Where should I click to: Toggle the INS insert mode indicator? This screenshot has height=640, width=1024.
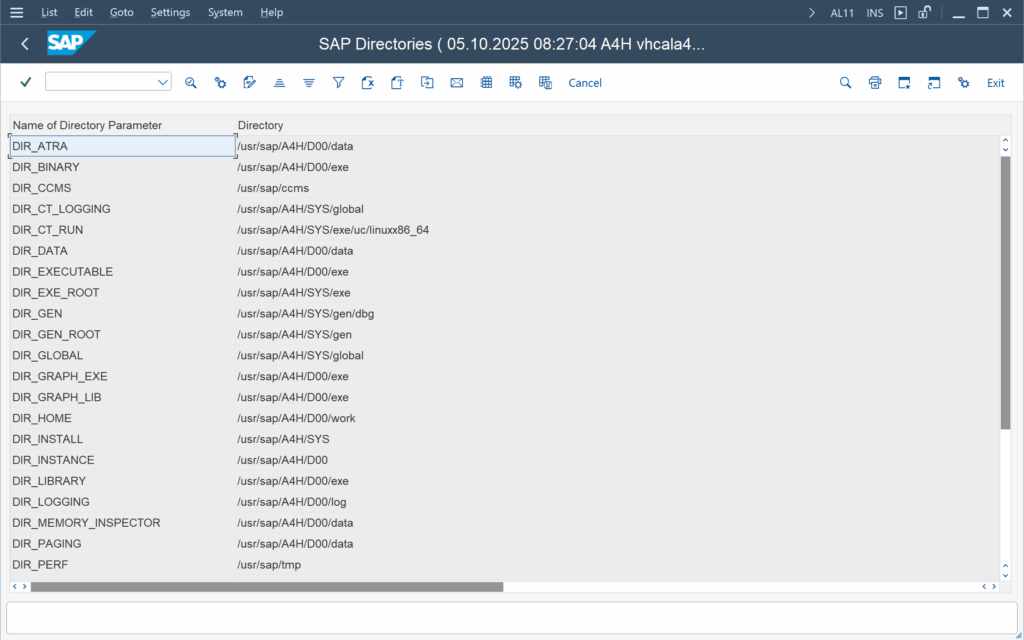click(x=875, y=13)
